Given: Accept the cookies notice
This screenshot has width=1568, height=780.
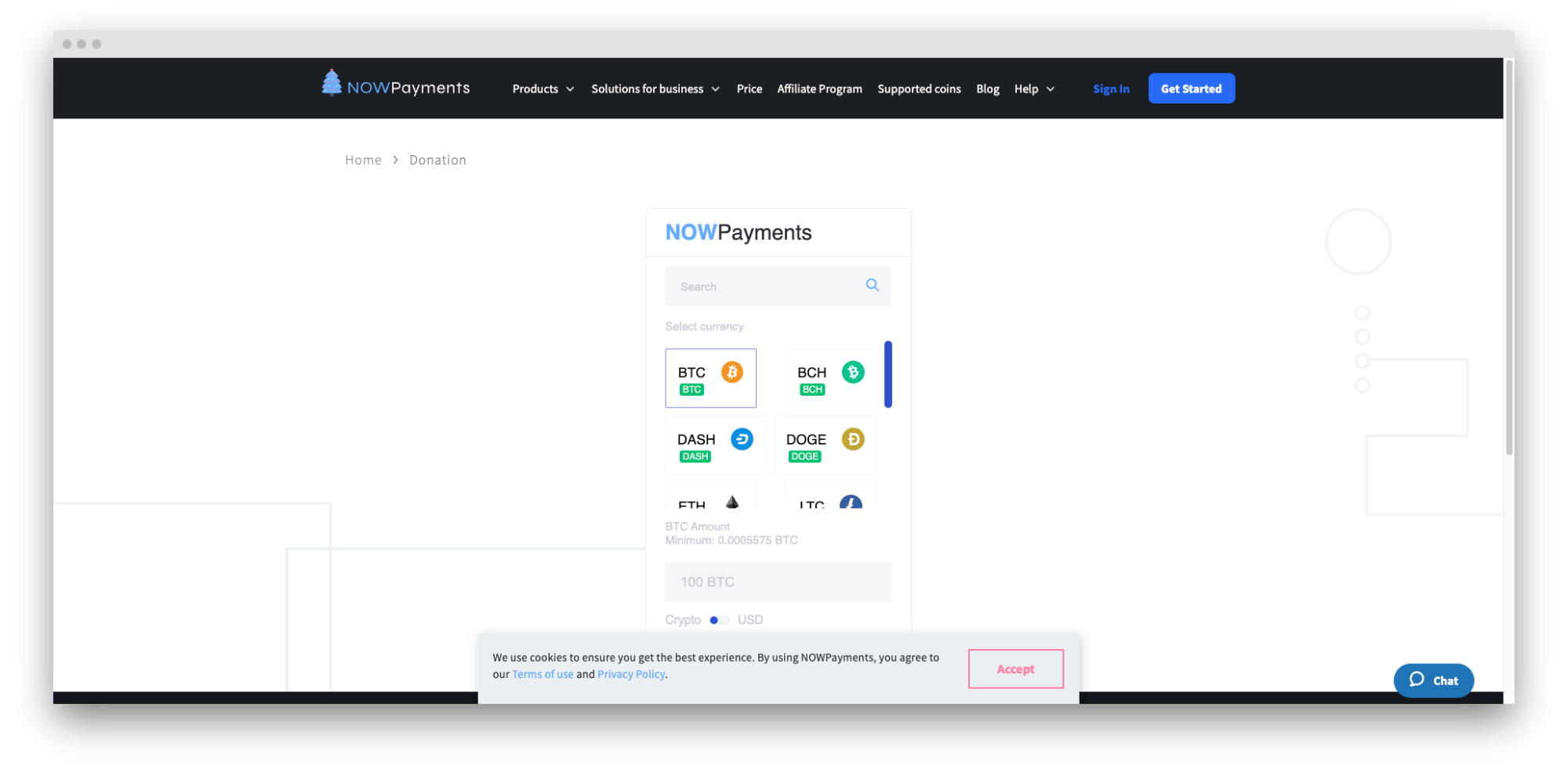Looking at the screenshot, I should point(1015,669).
